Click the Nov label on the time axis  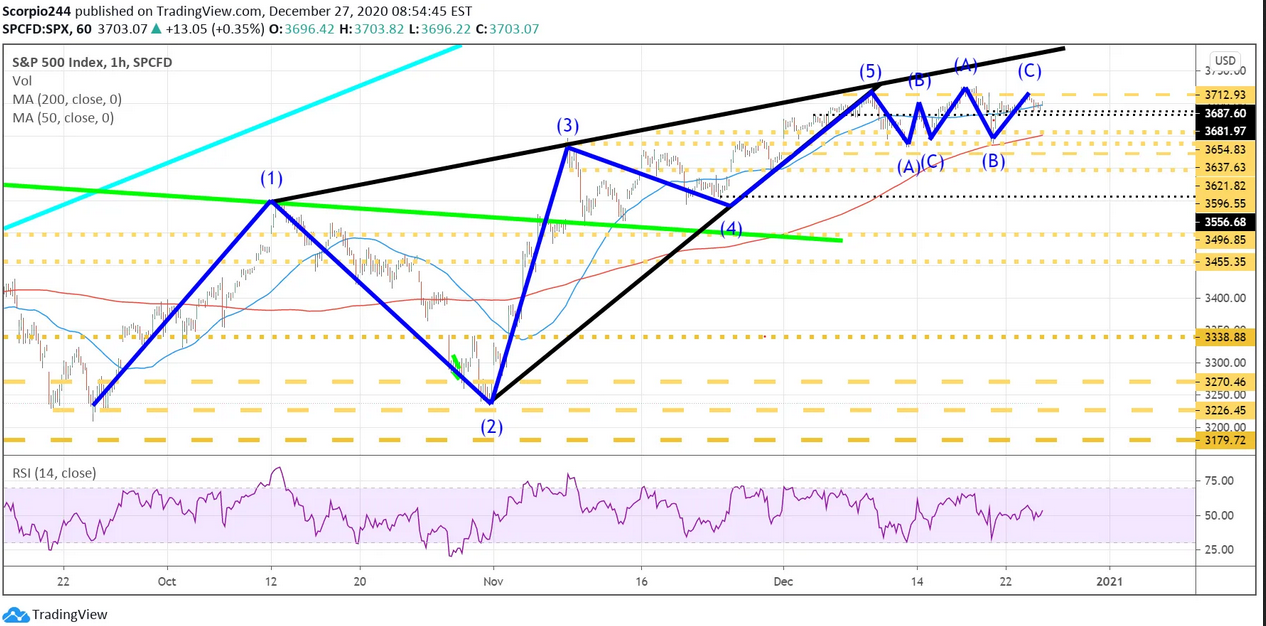tap(494, 580)
